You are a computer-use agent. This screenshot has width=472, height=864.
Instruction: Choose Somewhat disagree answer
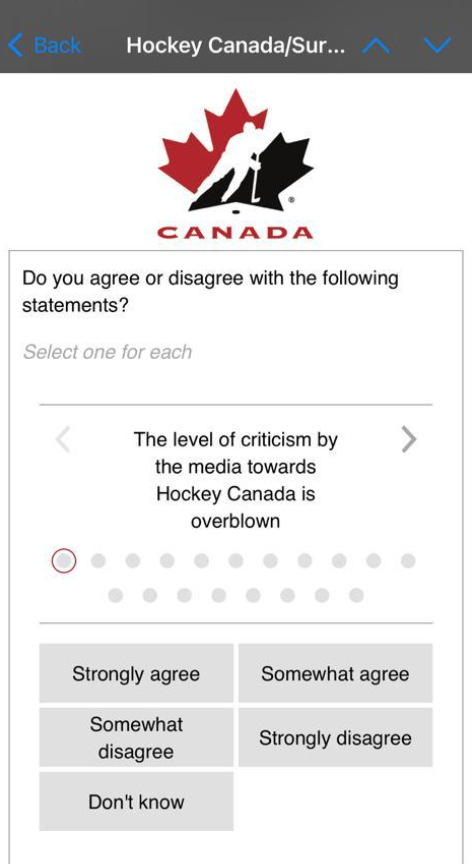click(136, 738)
